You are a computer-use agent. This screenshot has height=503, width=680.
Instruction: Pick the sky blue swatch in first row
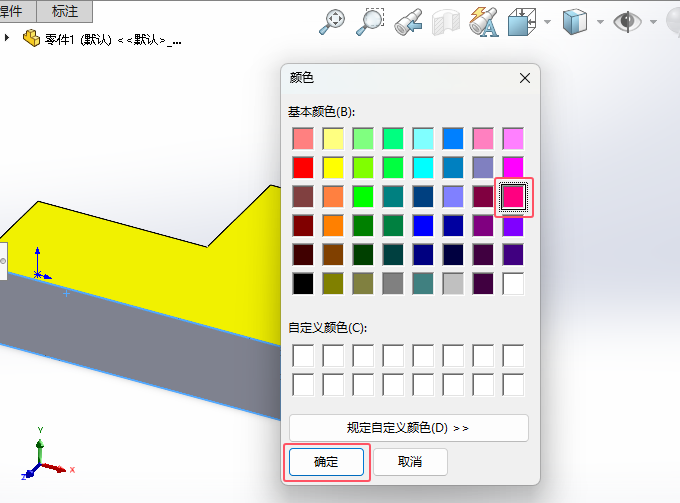click(453, 138)
